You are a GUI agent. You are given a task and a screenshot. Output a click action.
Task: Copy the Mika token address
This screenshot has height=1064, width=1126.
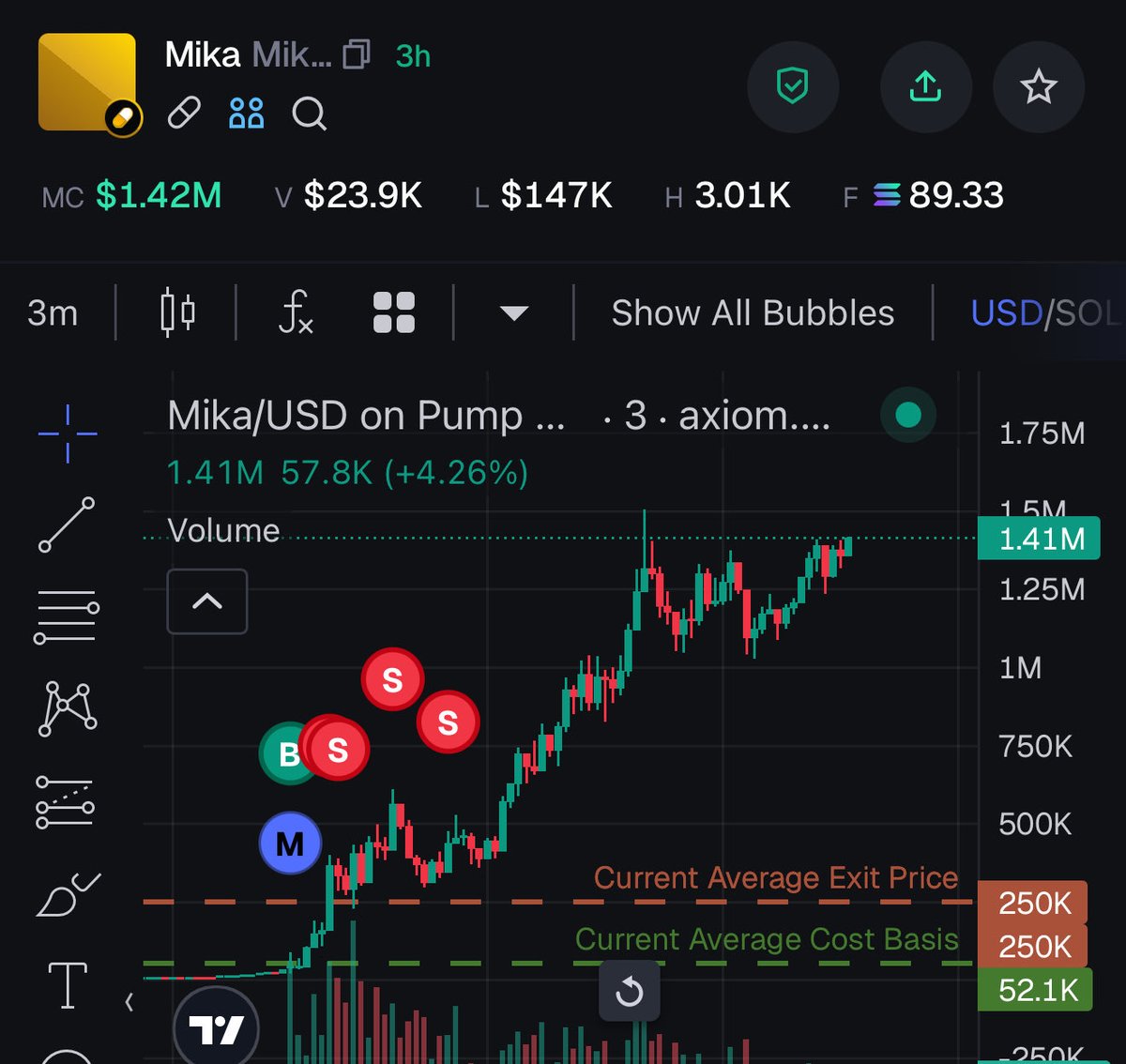(x=357, y=55)
